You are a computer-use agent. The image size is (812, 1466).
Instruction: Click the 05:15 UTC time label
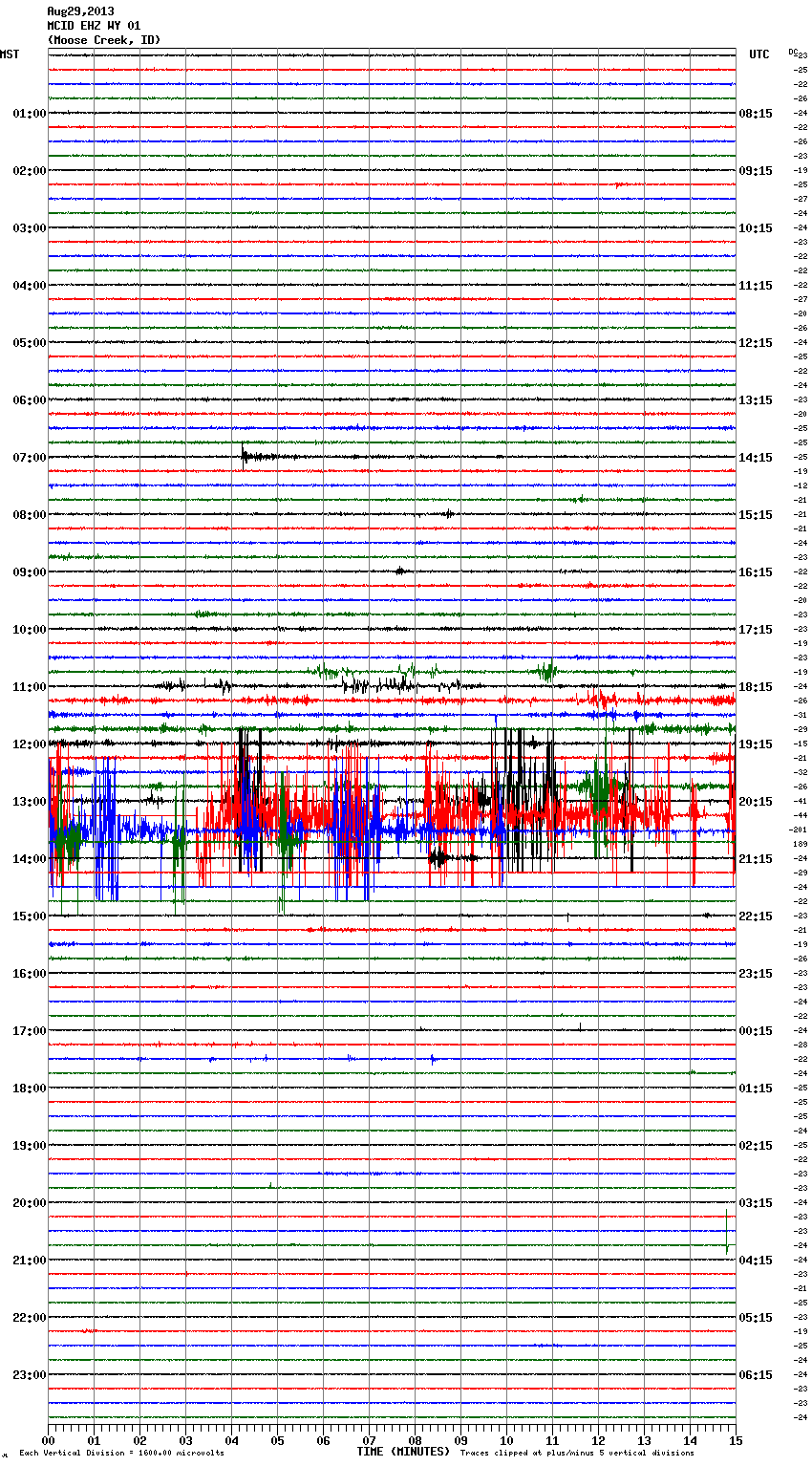coord(756,1318)
